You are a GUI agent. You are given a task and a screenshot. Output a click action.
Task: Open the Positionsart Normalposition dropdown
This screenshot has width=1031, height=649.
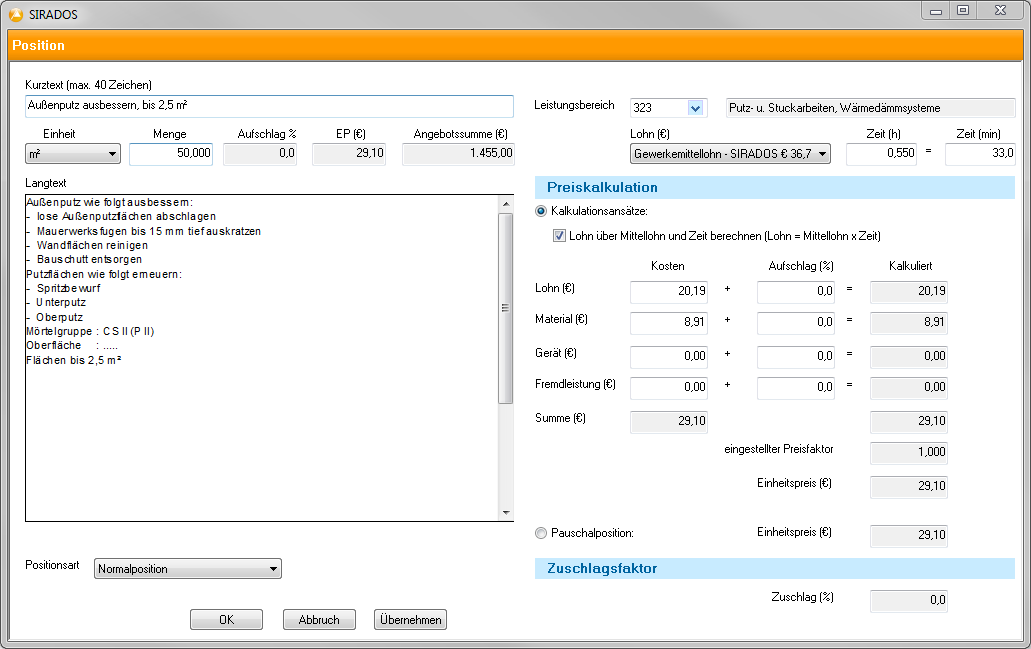[x=188, y=569]
